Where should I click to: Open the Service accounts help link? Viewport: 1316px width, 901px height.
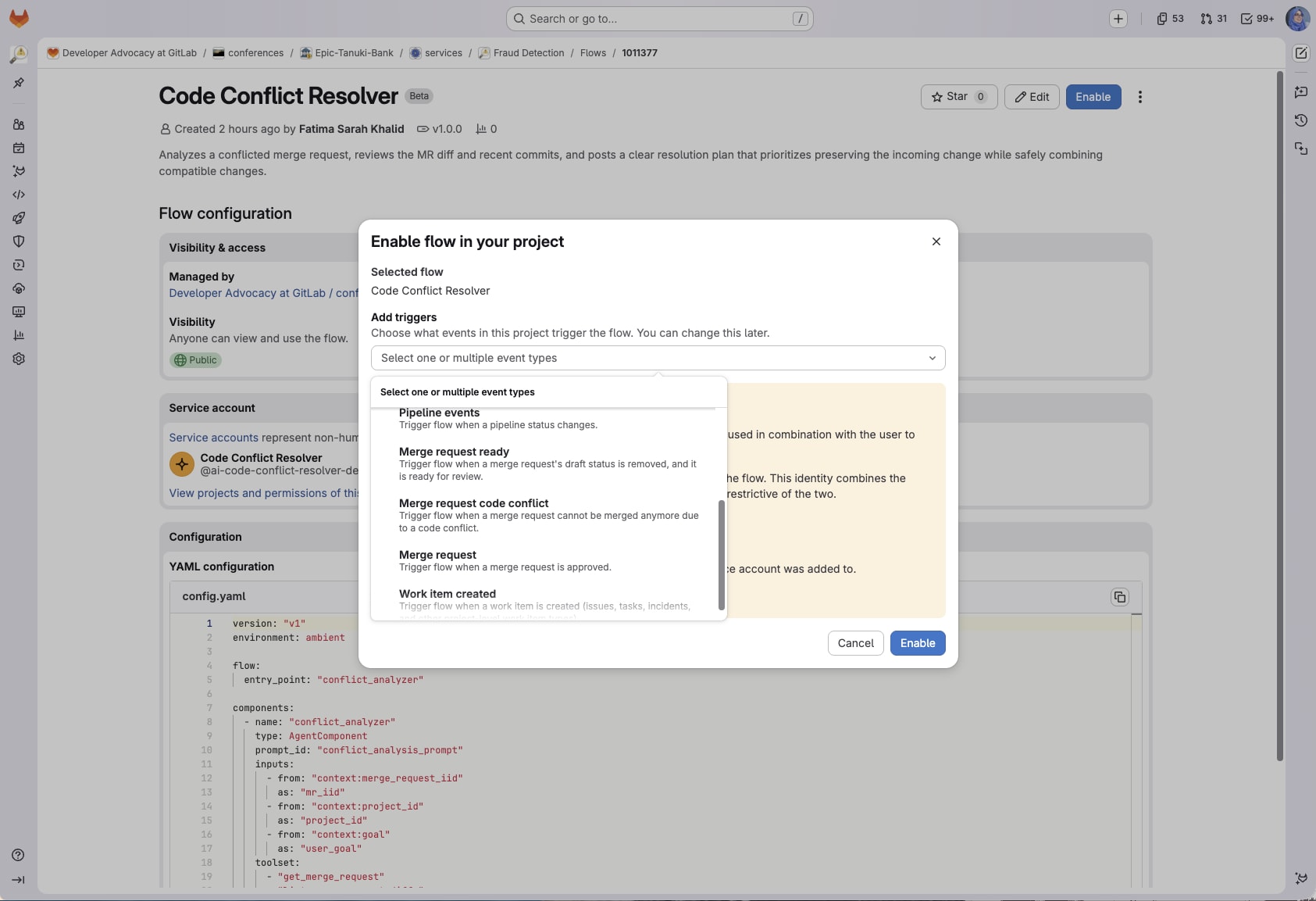pos(213,438)
